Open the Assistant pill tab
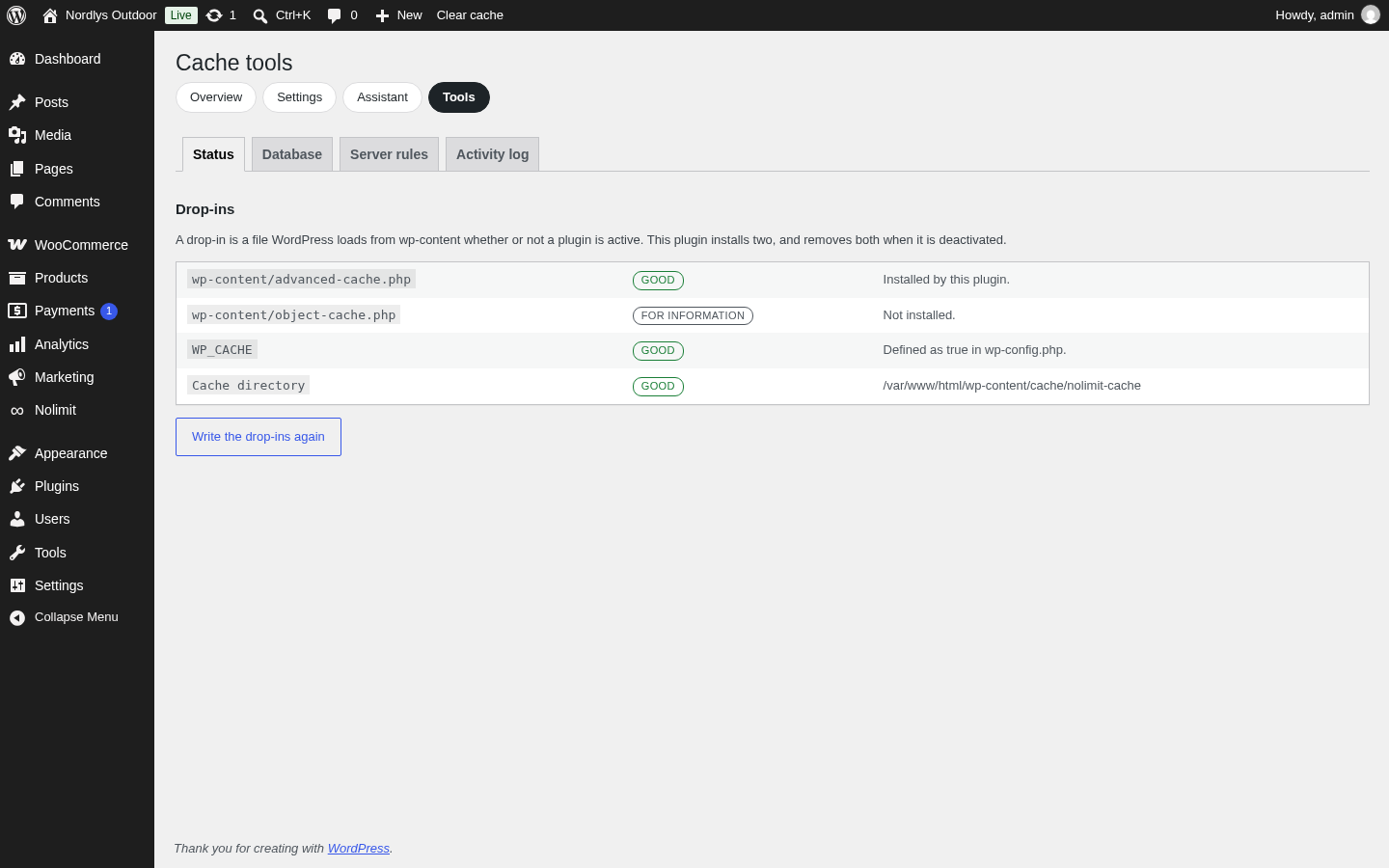The height and width of the screenshot is (868, 1389). (x=382, y=97)
